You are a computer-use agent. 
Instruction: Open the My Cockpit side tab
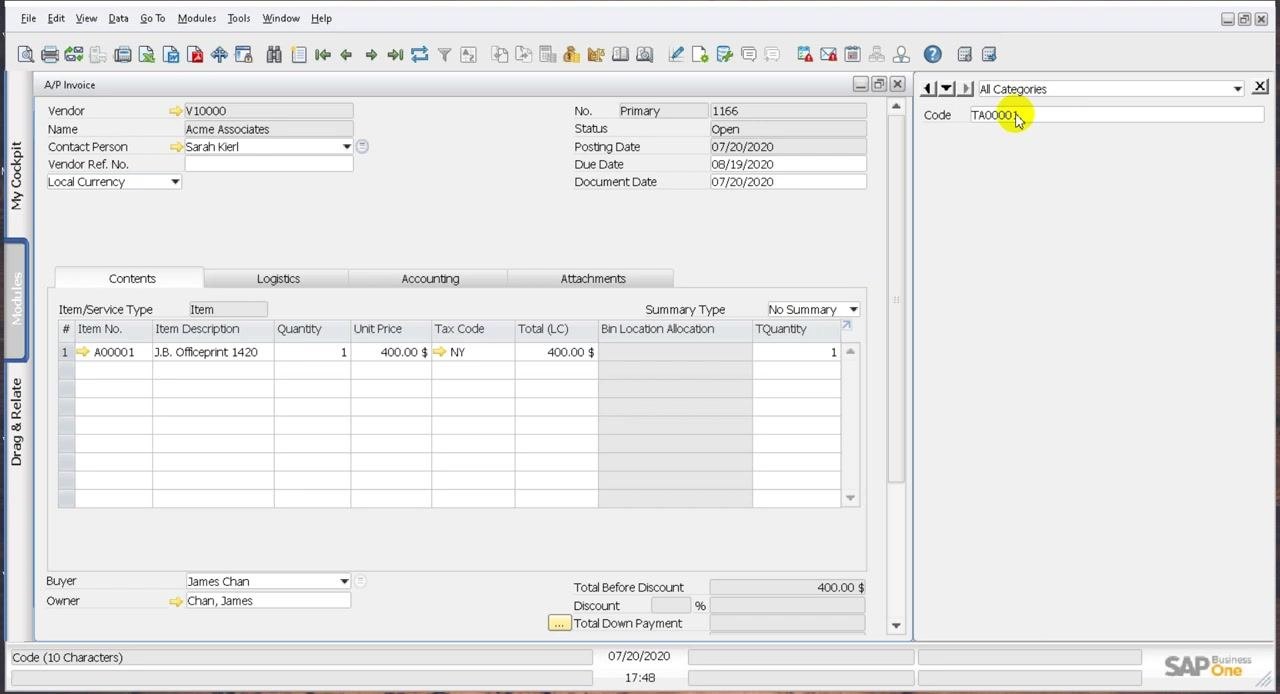click(x=16, y=175)
